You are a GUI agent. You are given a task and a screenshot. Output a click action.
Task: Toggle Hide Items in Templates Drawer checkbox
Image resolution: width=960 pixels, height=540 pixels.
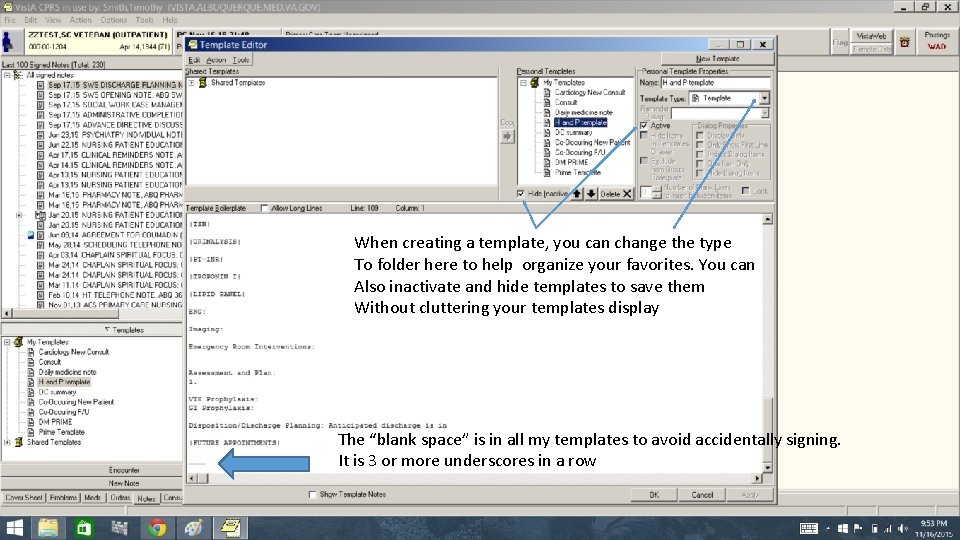(643, 135)
